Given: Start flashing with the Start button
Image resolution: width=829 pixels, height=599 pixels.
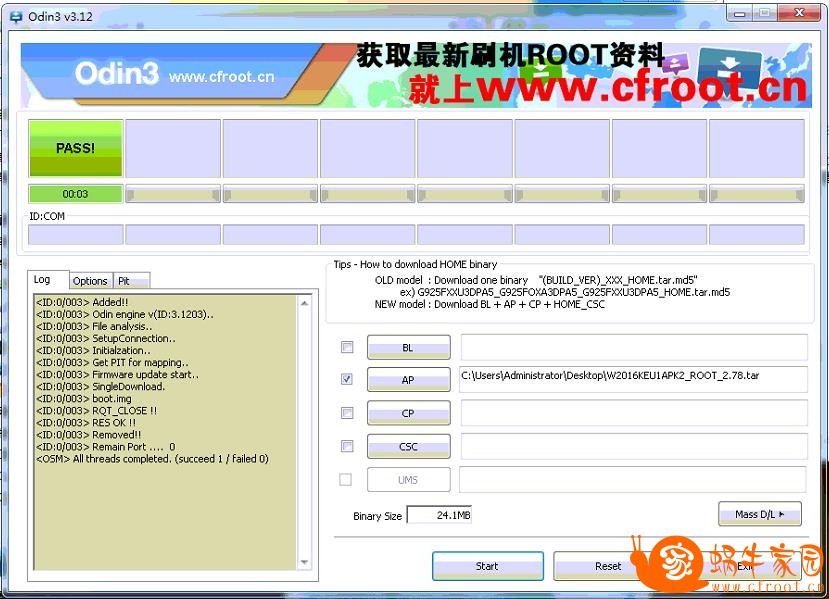Looking at the screenshot, I should tap(487, 566).
